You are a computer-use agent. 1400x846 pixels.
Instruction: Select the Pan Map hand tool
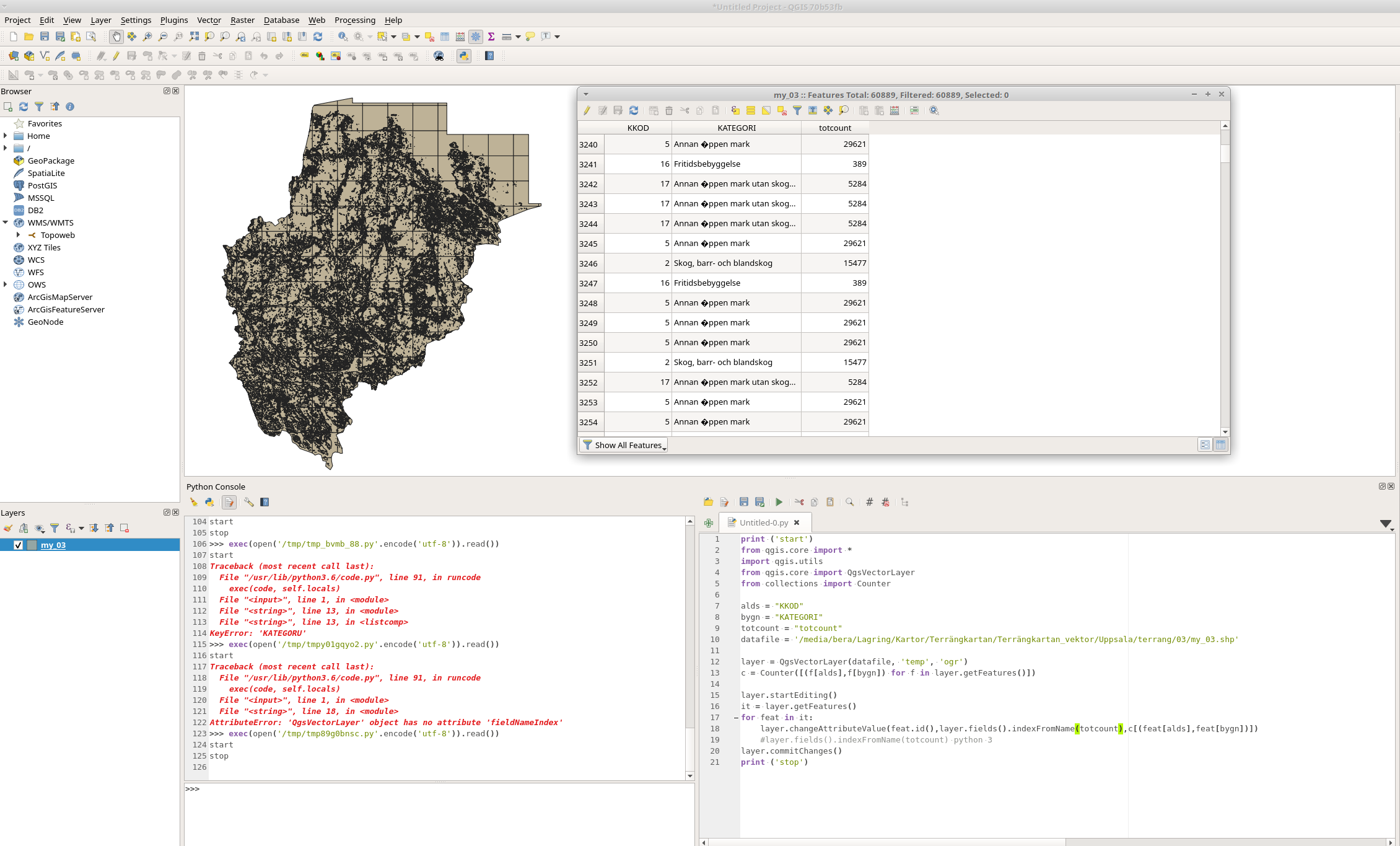tap(116, 37)
